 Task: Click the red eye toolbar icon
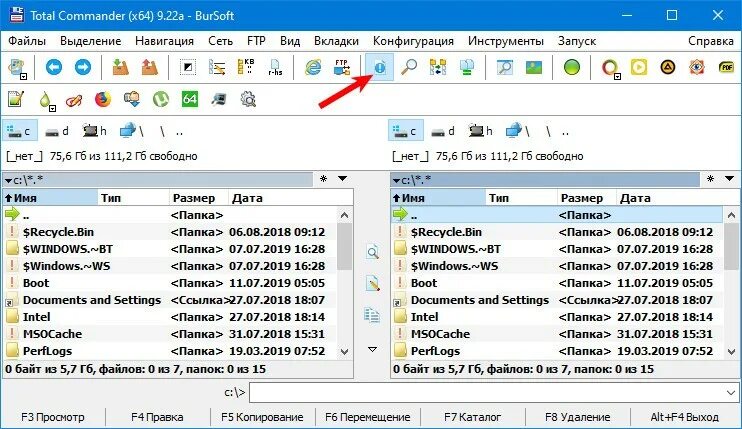[697, 67]
